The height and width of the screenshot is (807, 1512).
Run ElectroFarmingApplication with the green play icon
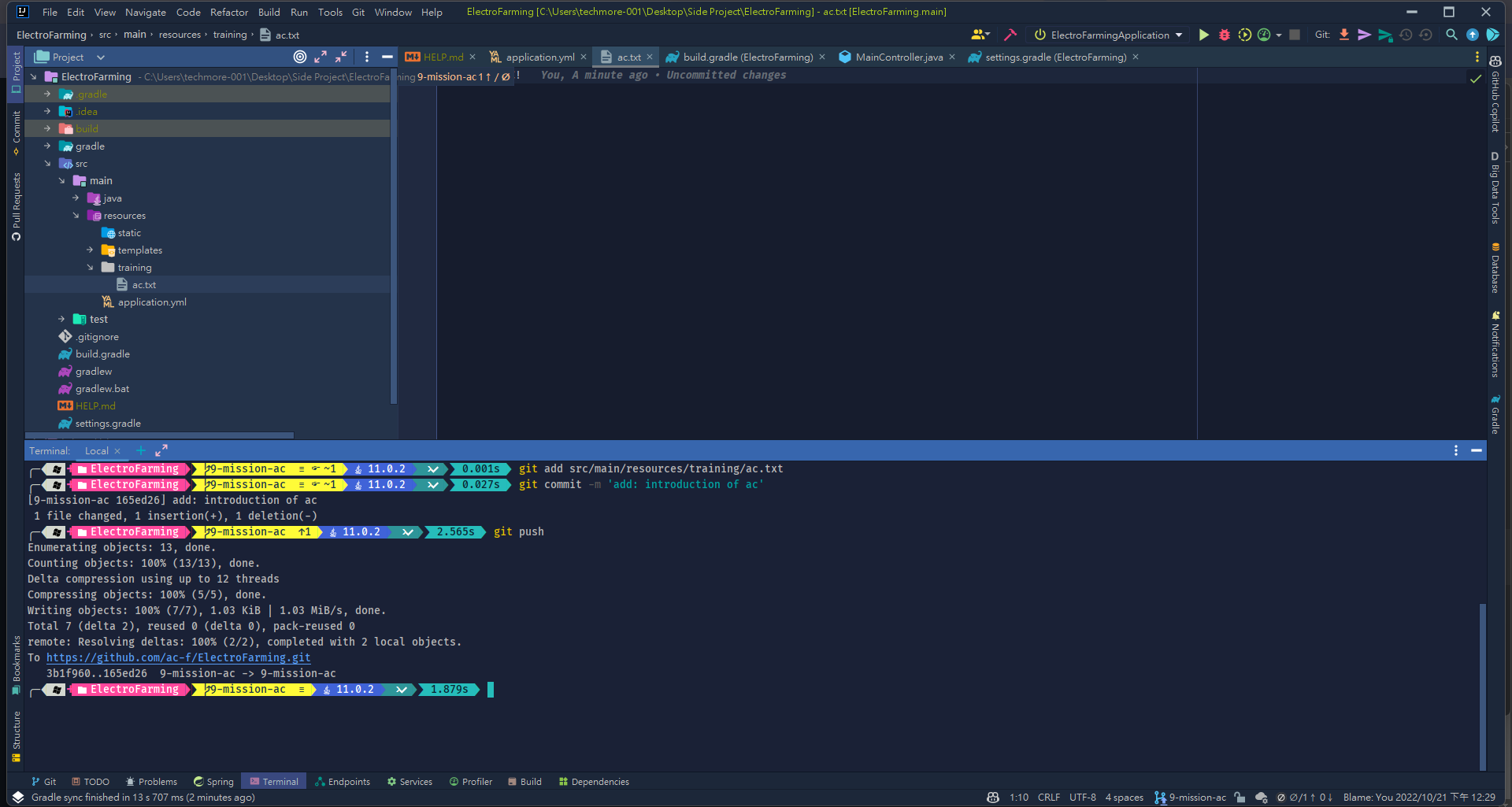1203,35
